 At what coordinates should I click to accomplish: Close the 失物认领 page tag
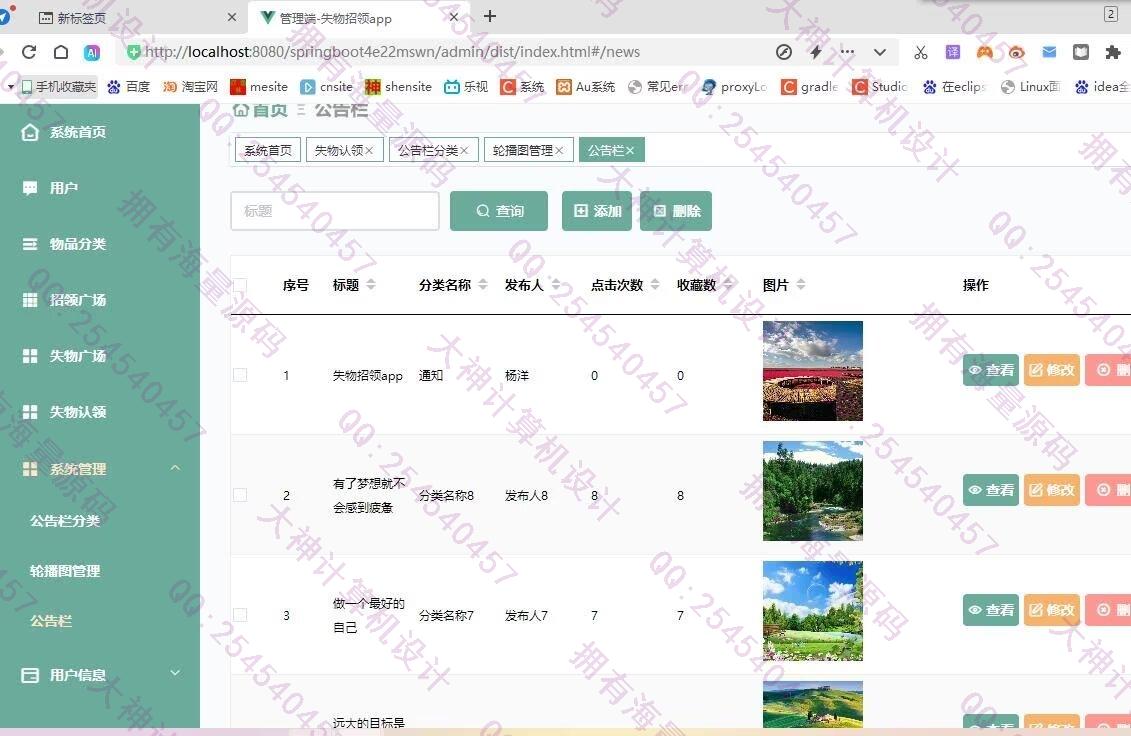[x=369, y=150]
